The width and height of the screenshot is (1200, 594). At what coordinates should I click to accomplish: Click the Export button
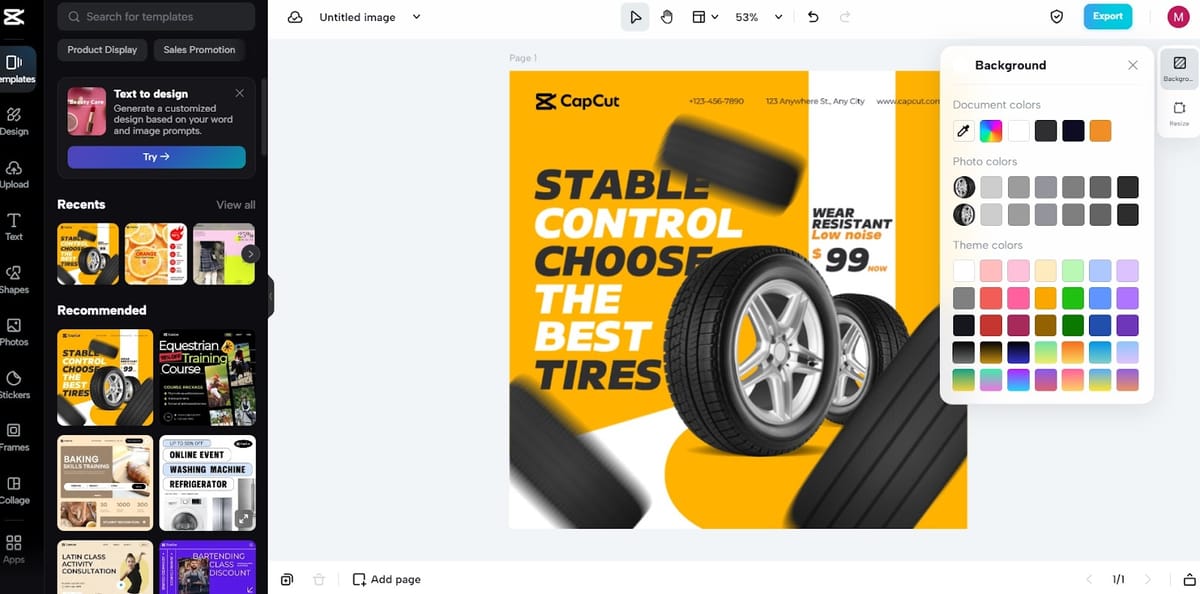coord(1107,17)
